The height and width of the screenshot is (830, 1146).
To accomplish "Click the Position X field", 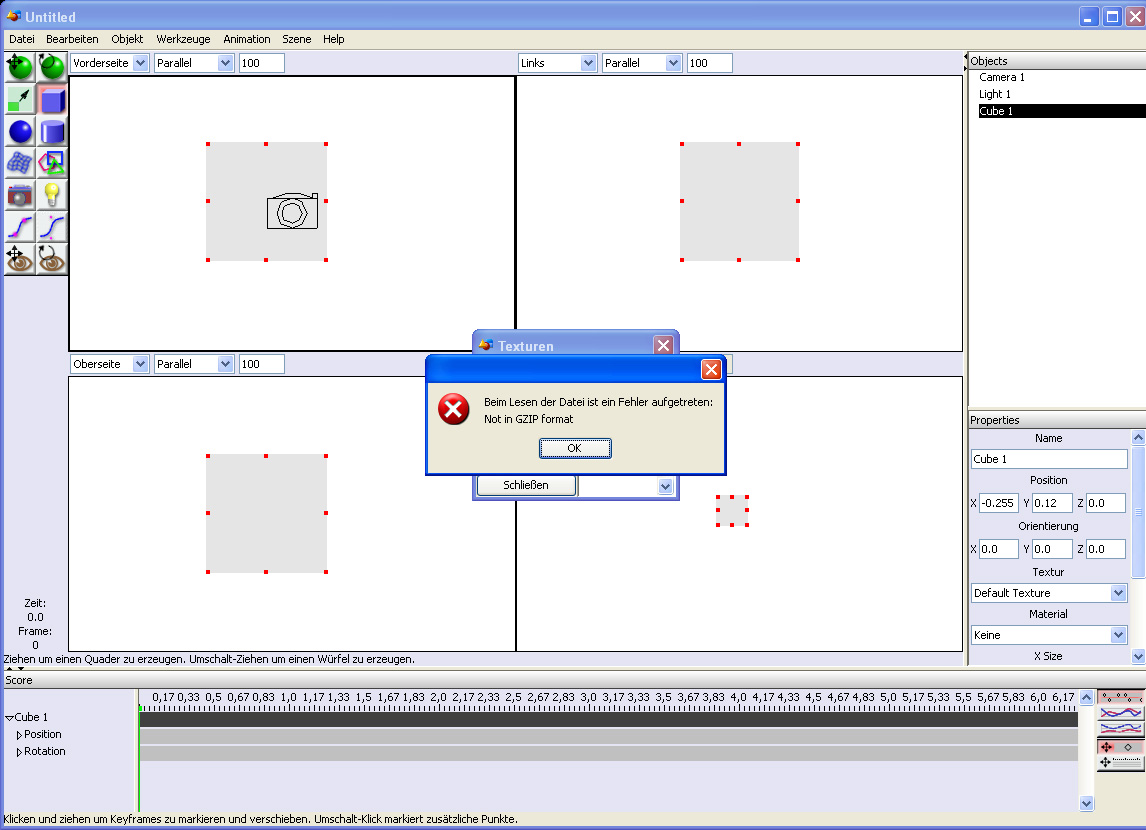I will [998, 503].
